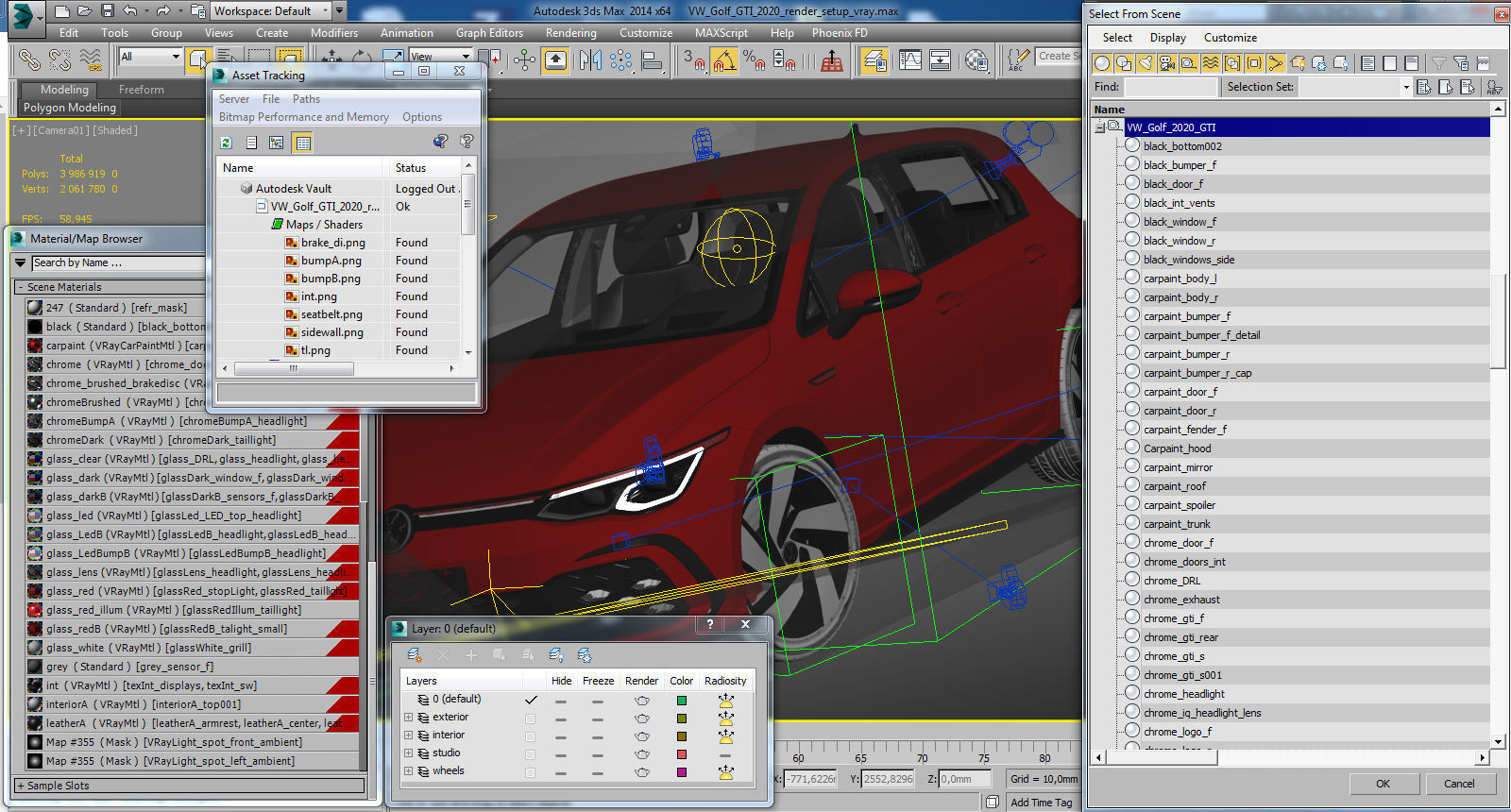Click Refresh icon in Asset Tracking toolbar

tap(227, 143)
